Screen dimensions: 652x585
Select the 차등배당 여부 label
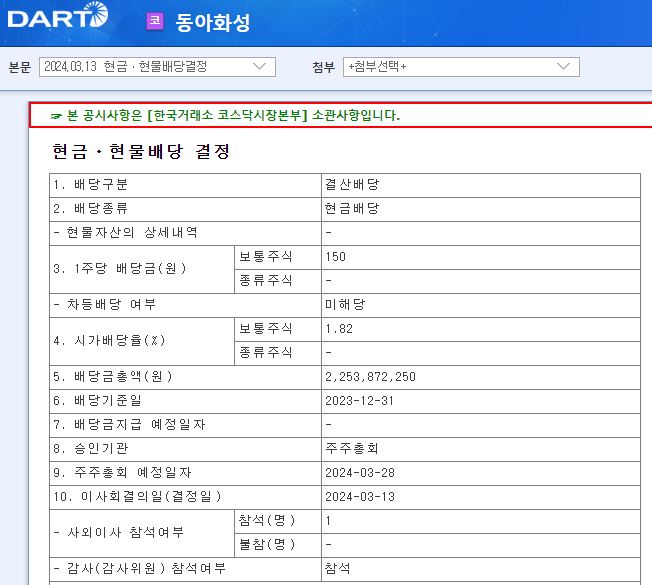point(105,305)
